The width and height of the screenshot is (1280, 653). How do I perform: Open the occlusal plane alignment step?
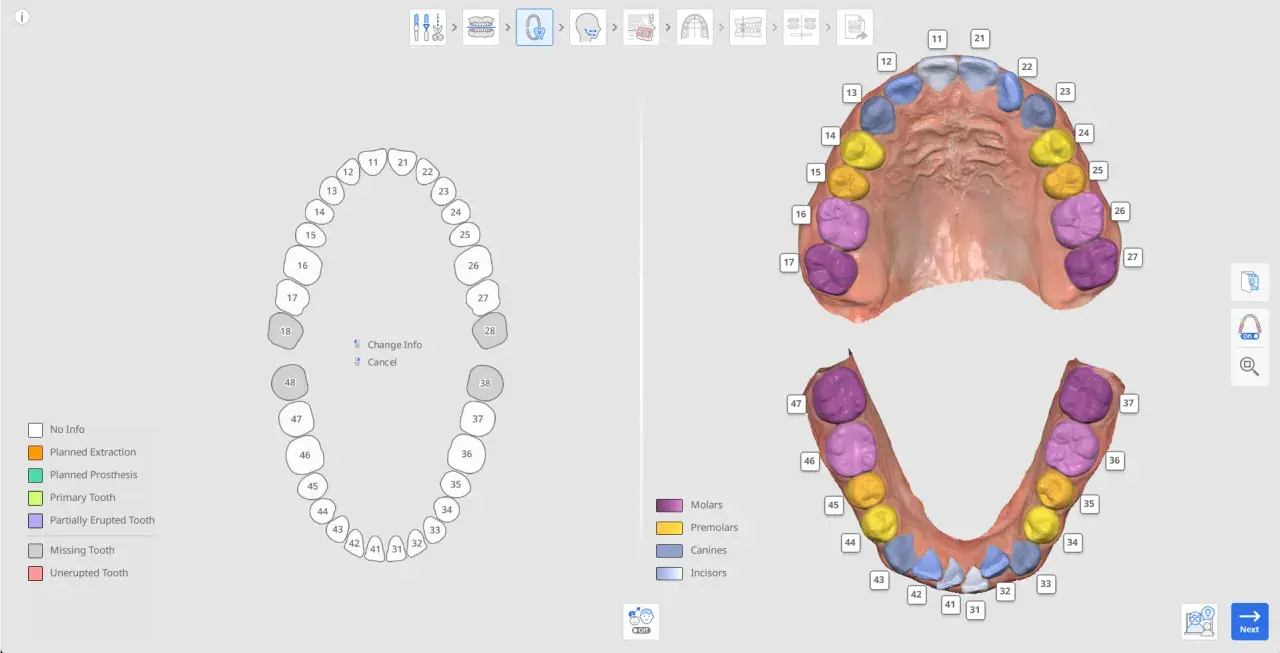(x=481, y=27)
